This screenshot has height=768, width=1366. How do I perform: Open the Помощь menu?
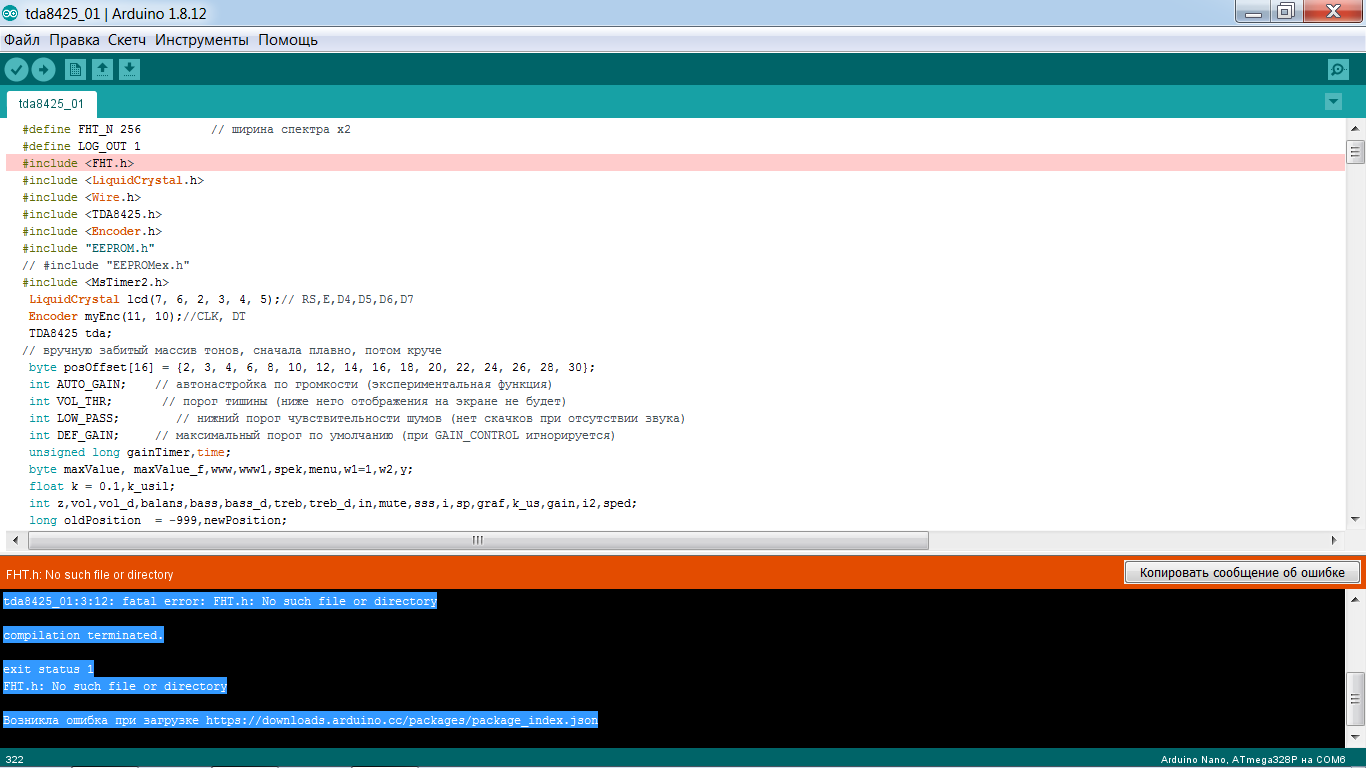288,40
